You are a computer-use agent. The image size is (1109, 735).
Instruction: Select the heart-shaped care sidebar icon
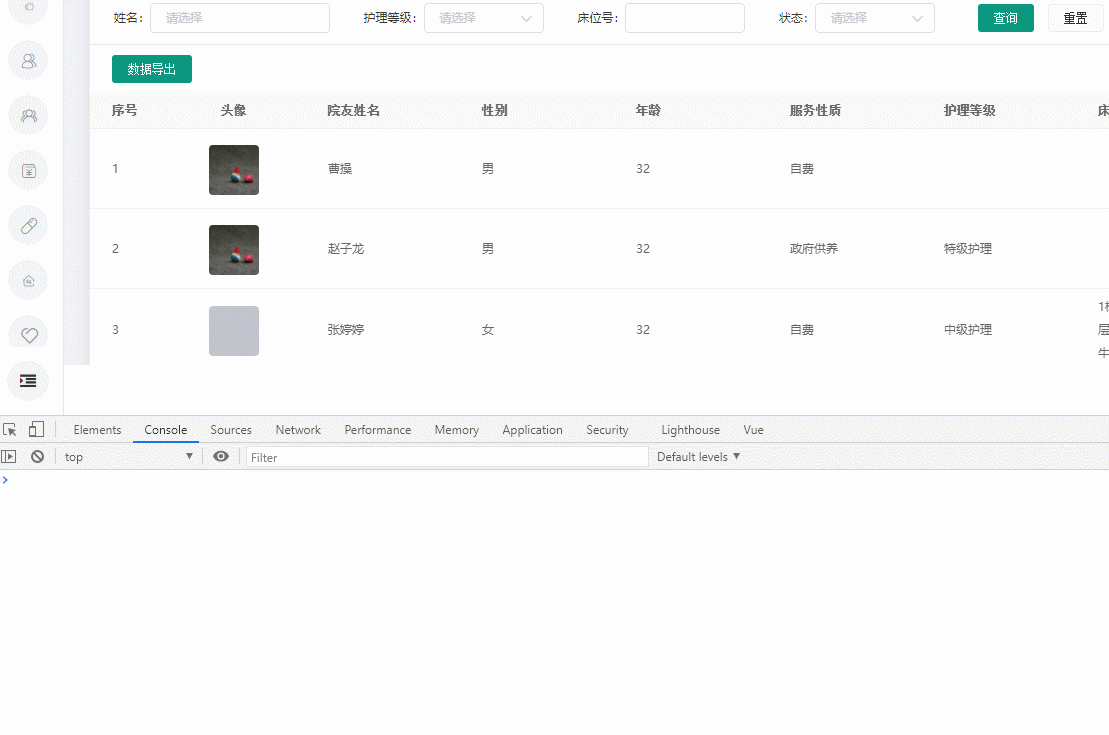point(28,334)
